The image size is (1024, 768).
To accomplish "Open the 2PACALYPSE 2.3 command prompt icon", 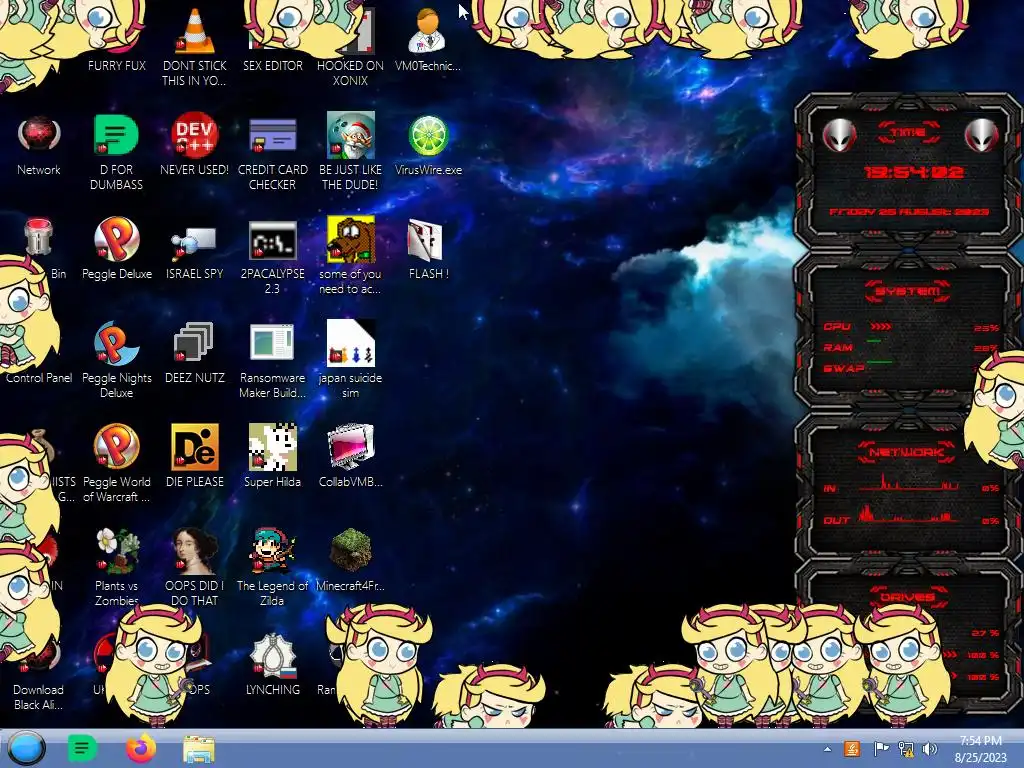I will tap(272, 240).
